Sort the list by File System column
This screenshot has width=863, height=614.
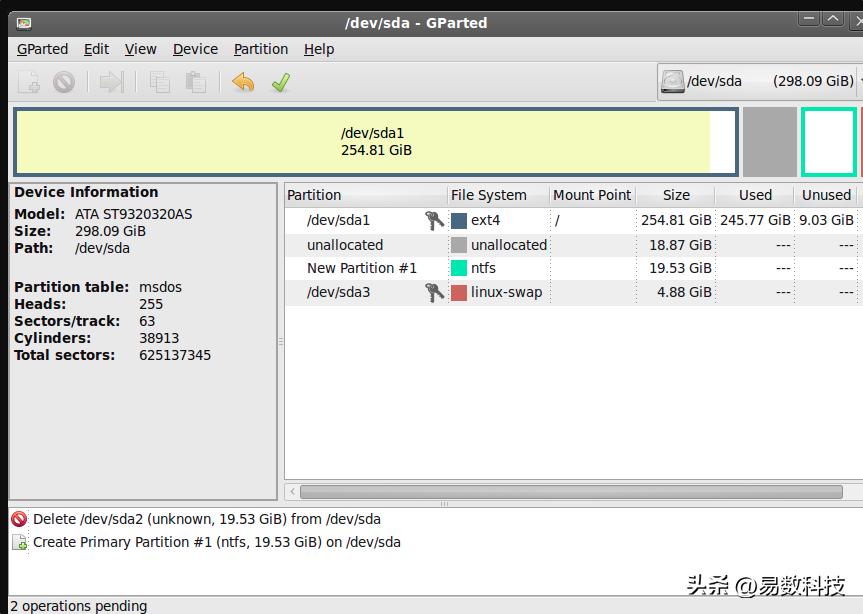point(488,195)
